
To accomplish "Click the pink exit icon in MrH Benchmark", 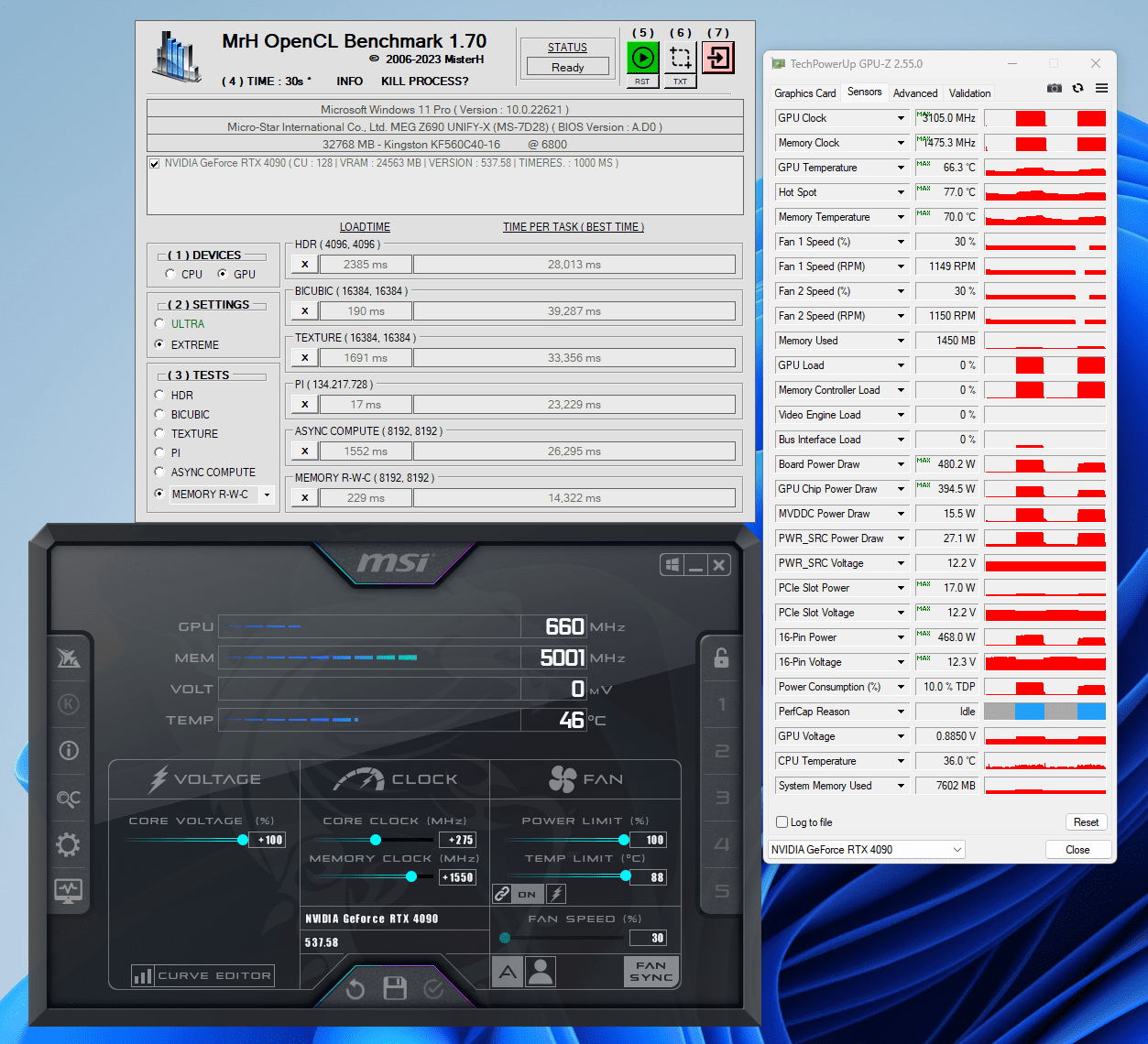I will 718,58.
